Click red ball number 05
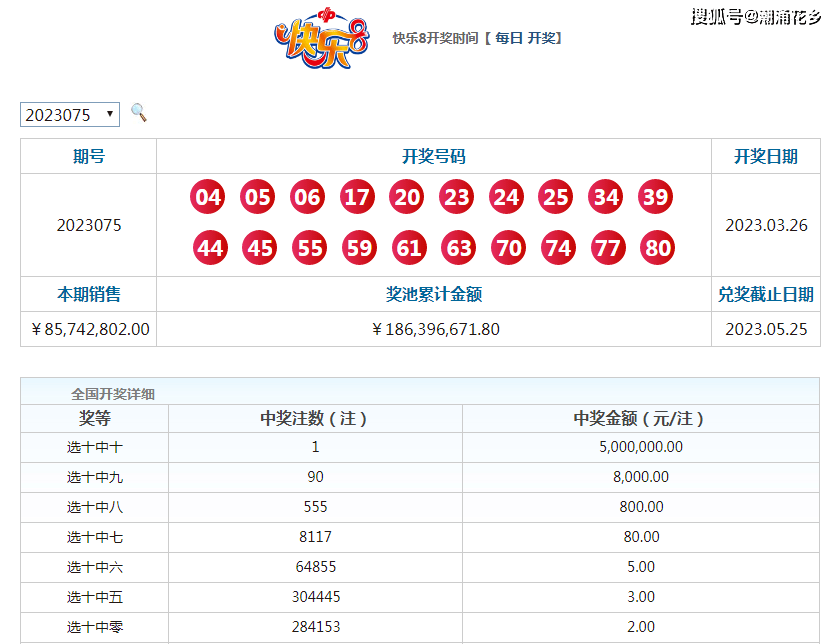The image size is (839, 644). (x=257, y=197)
